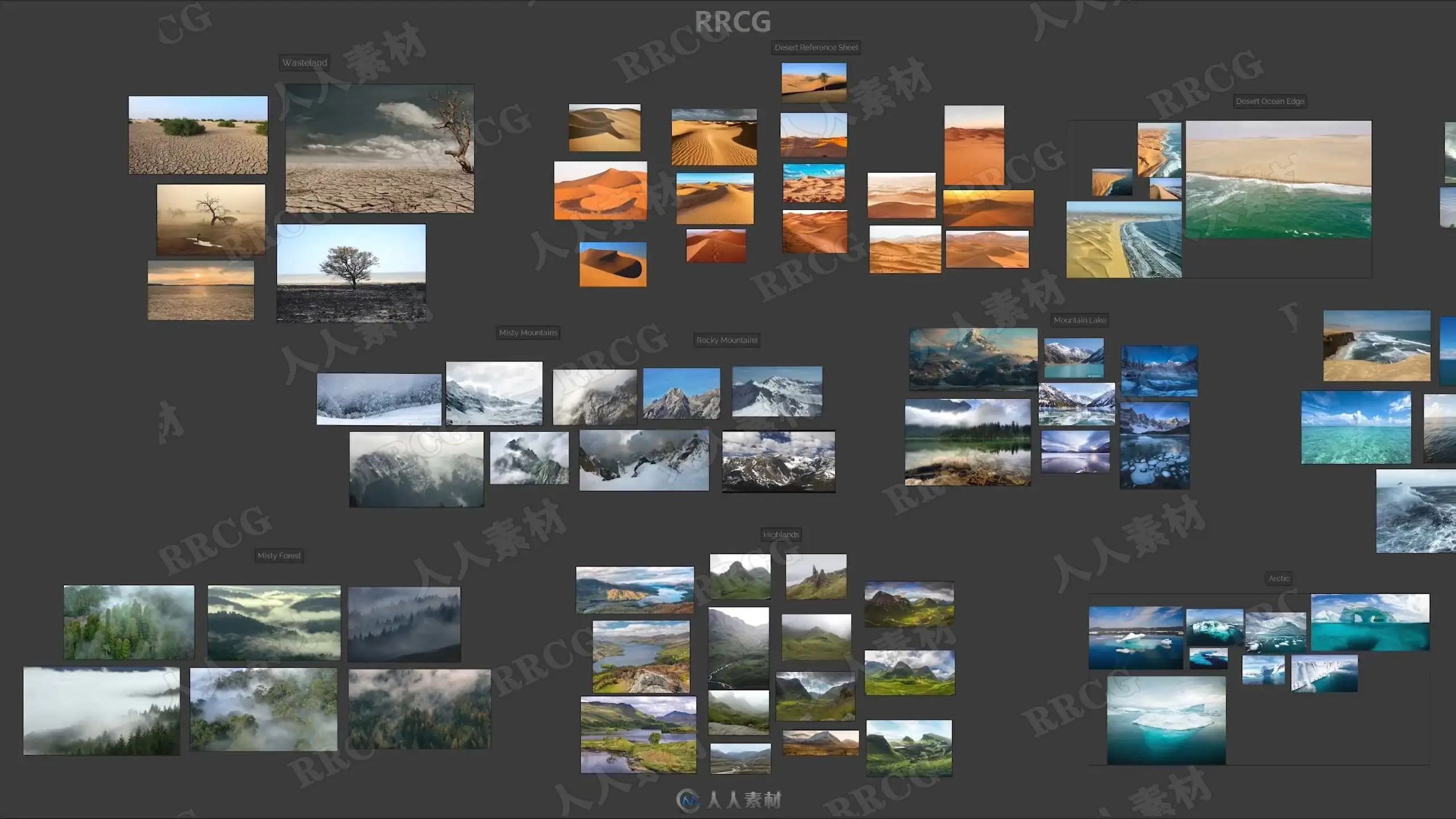
Task: Select the green misty pine forest aerial image
Action: point(129,622)
